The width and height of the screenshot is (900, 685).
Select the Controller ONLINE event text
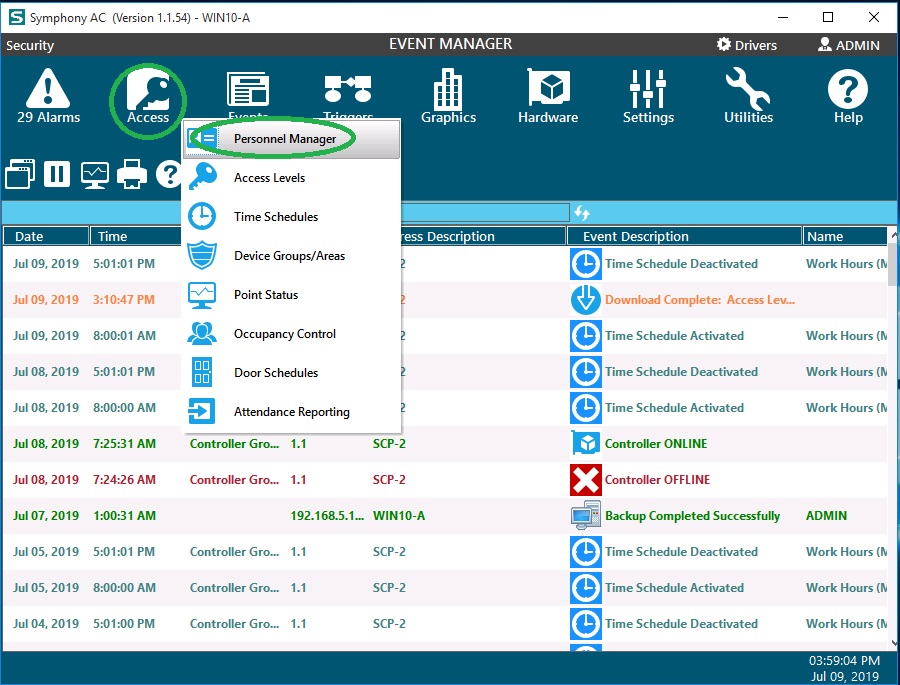point(656,443)
